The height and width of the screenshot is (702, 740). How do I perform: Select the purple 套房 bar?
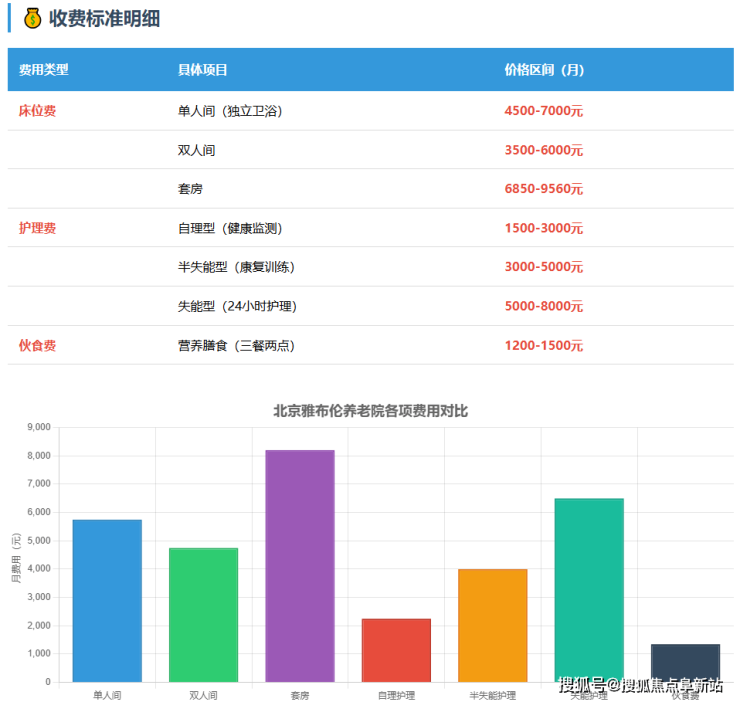tap(300, 565)
